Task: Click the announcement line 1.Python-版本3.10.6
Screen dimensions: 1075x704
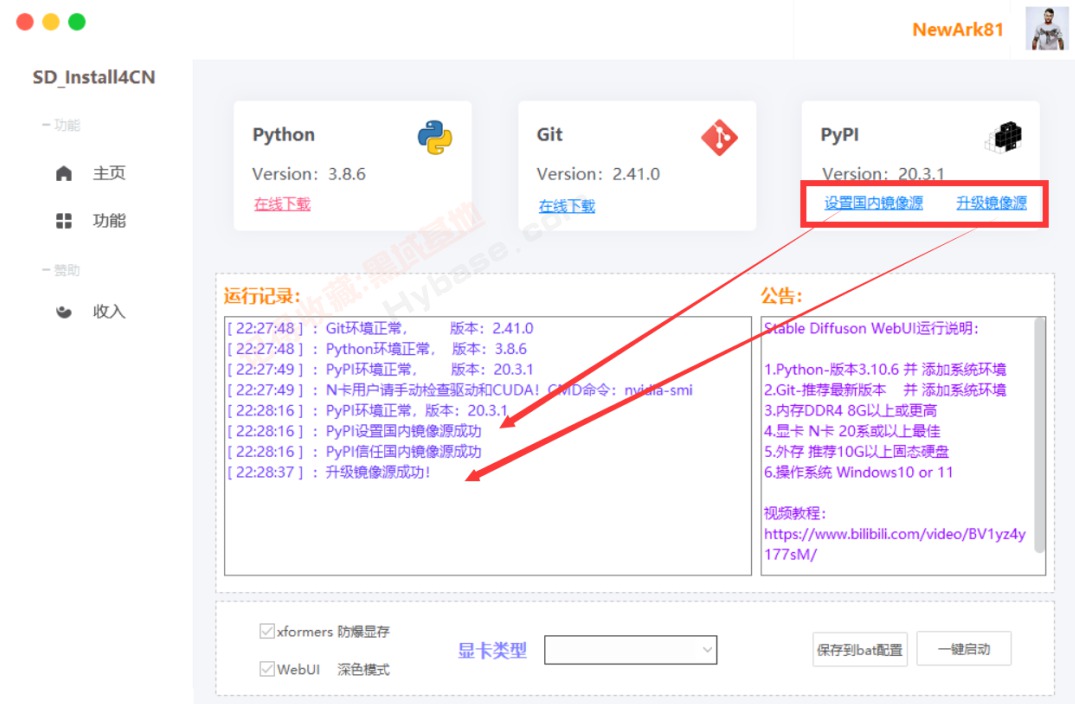Action: tap(885, 369)
